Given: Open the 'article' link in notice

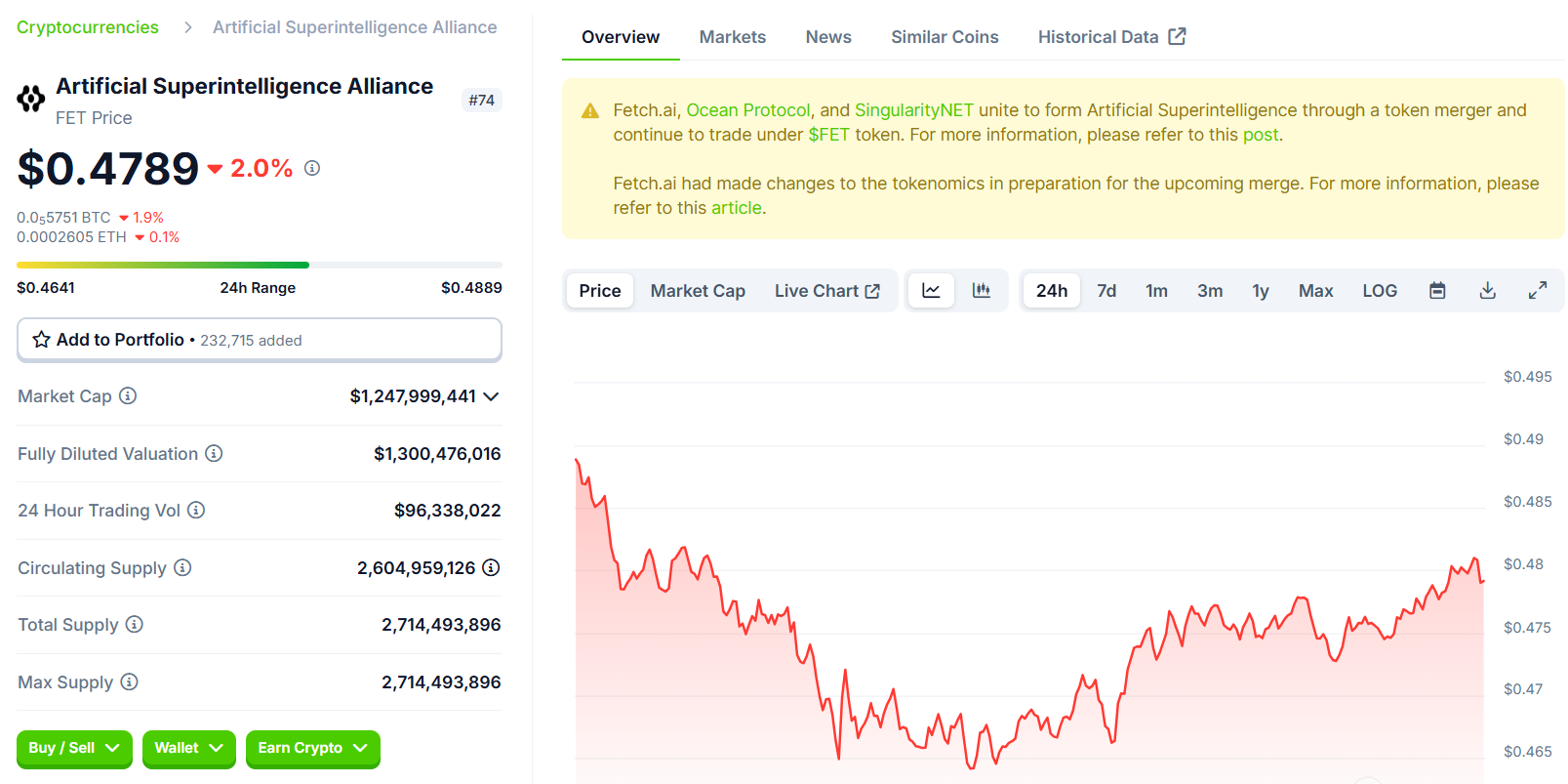Looking at the screenshot, I should 737,208.
